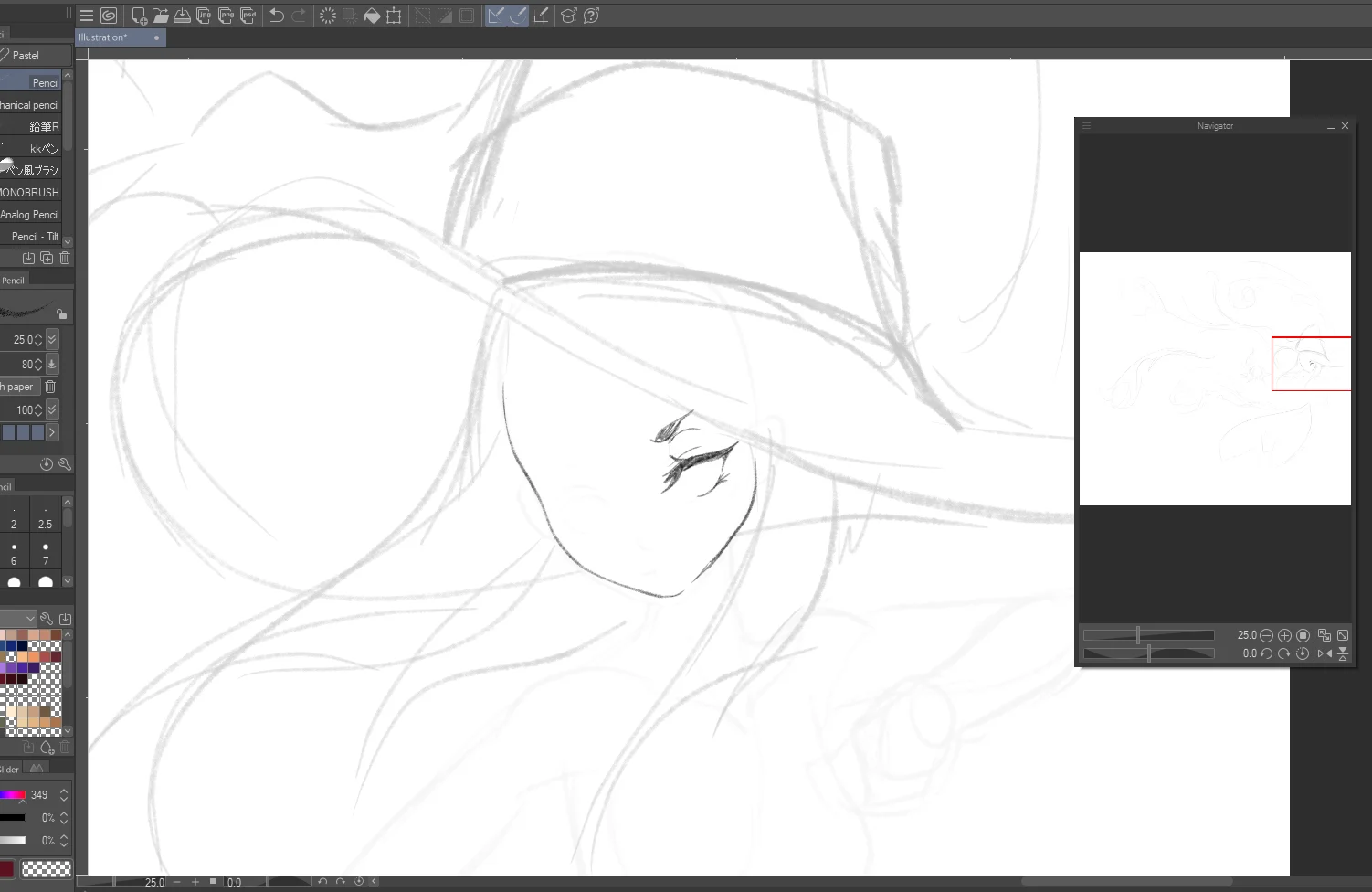The image size is (1372, 892).
Task: Click the Undo arrow in the command bar
Action: 276,16
